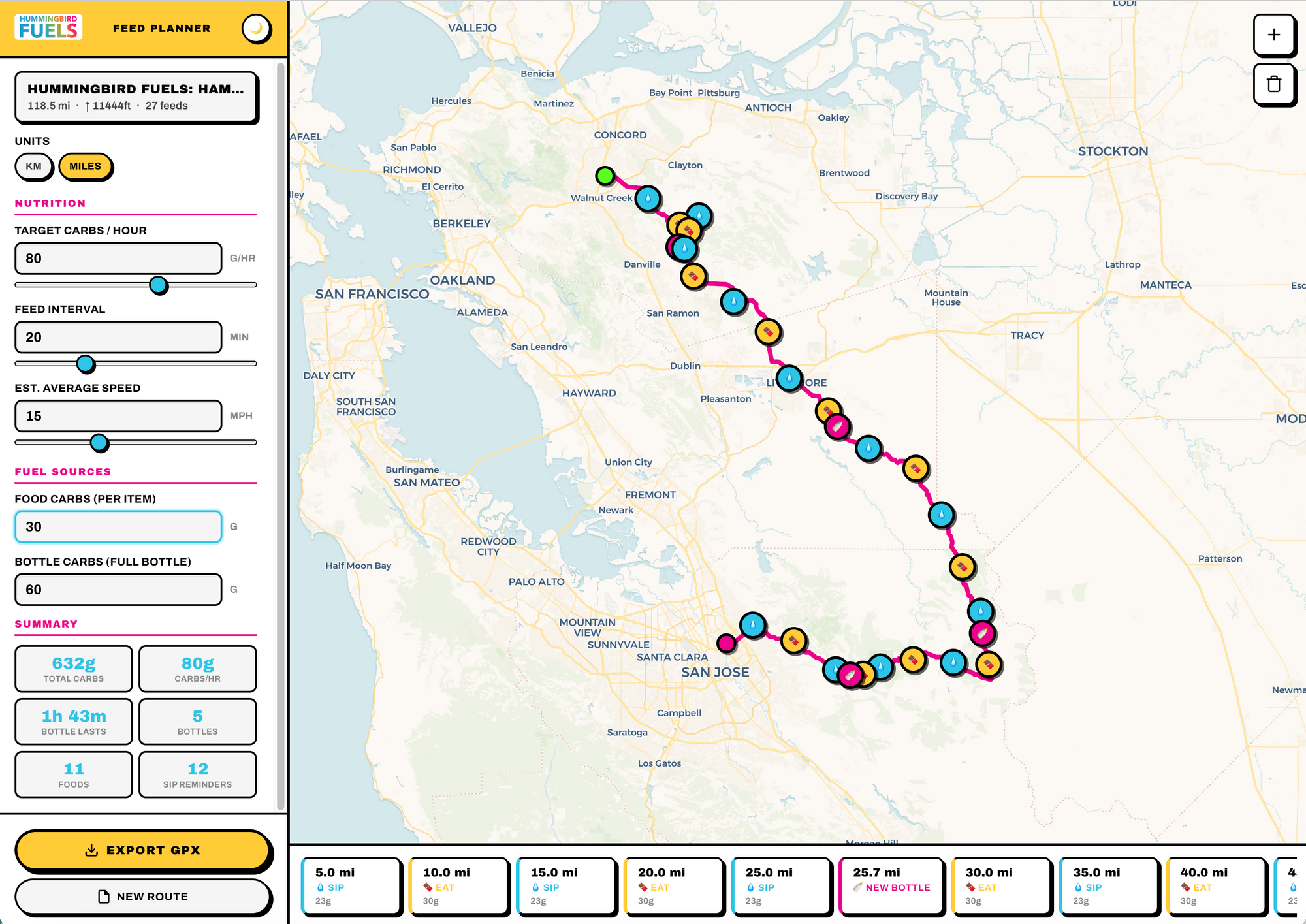Click the bottle carbs input showing 60
The width and height of the screenshot is (1306, 924).
click(118, 590)
